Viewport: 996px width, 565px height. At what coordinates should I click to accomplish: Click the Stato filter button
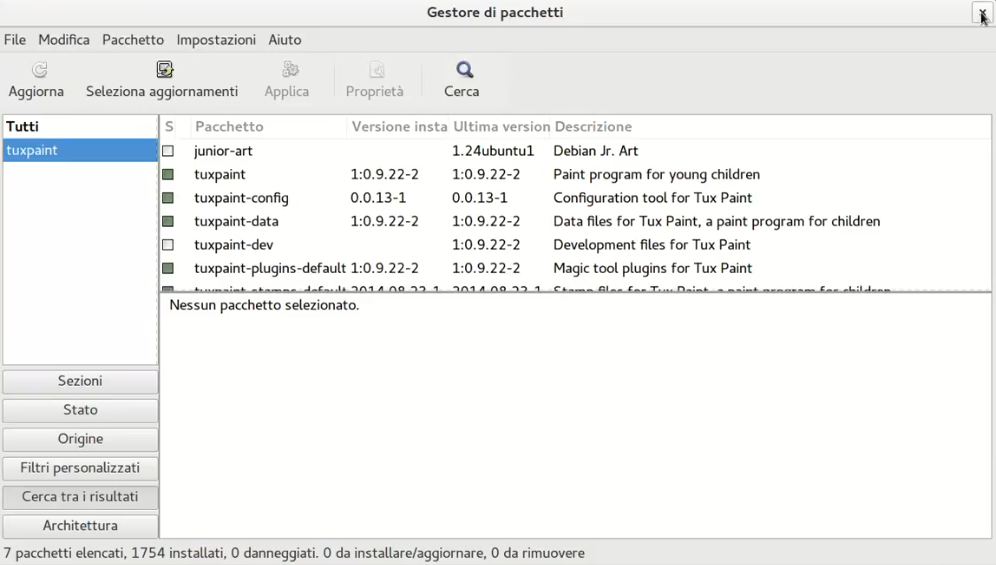(80, 410)
